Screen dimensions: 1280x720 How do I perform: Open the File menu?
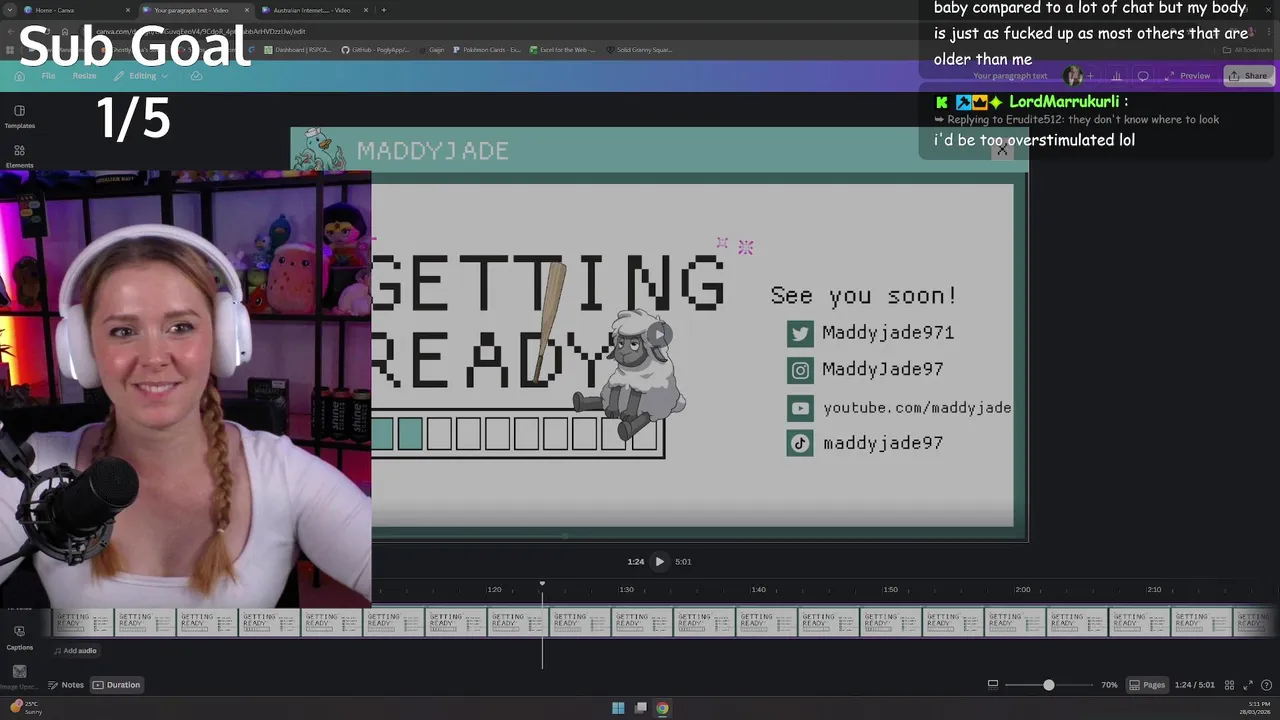pyautogui.click(x=48, y=76)
